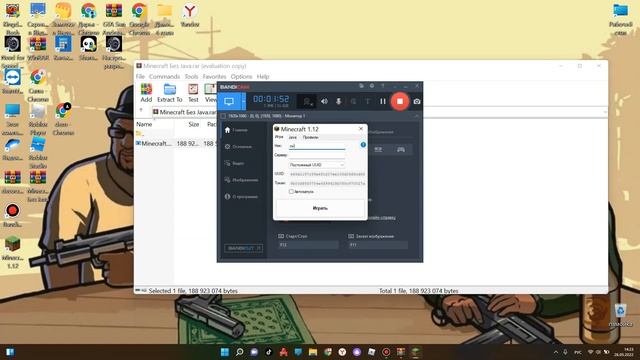Click the Bandicam mouse effect icon
Viewport: 640px width, 360px height.
point(353,101)
